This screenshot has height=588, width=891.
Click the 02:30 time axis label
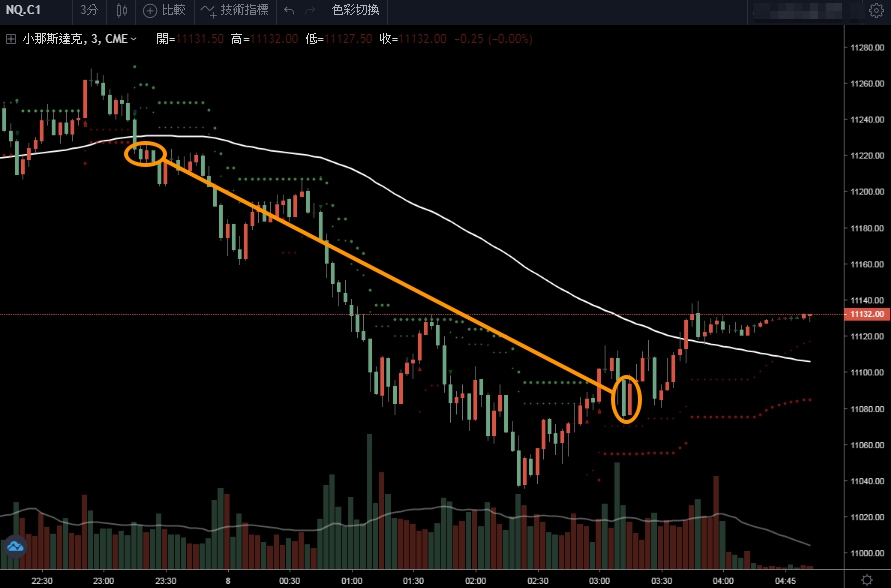point(538,581)
